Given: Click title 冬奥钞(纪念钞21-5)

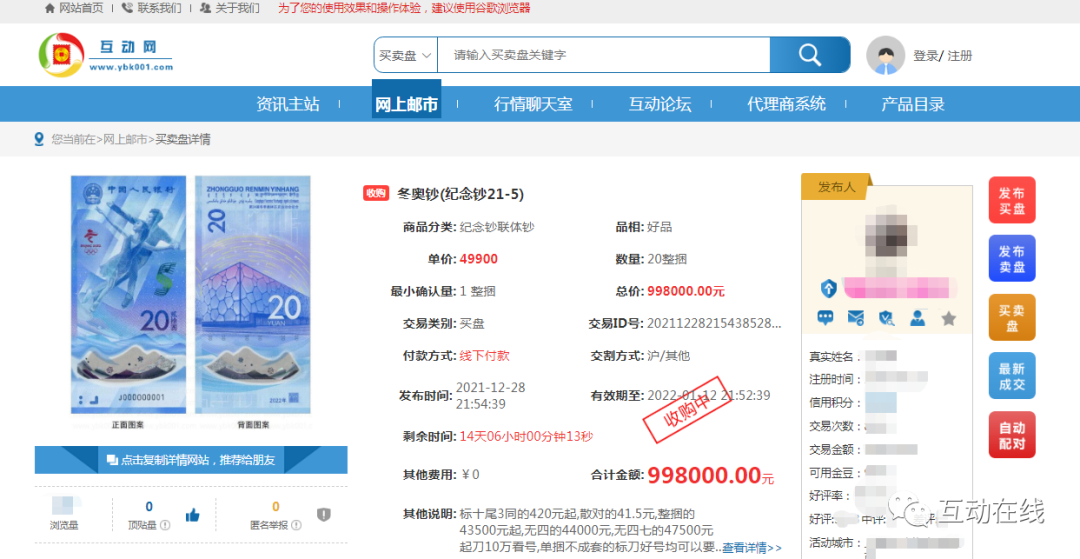Looking at the screenshot, I should (x=461, y=194).
